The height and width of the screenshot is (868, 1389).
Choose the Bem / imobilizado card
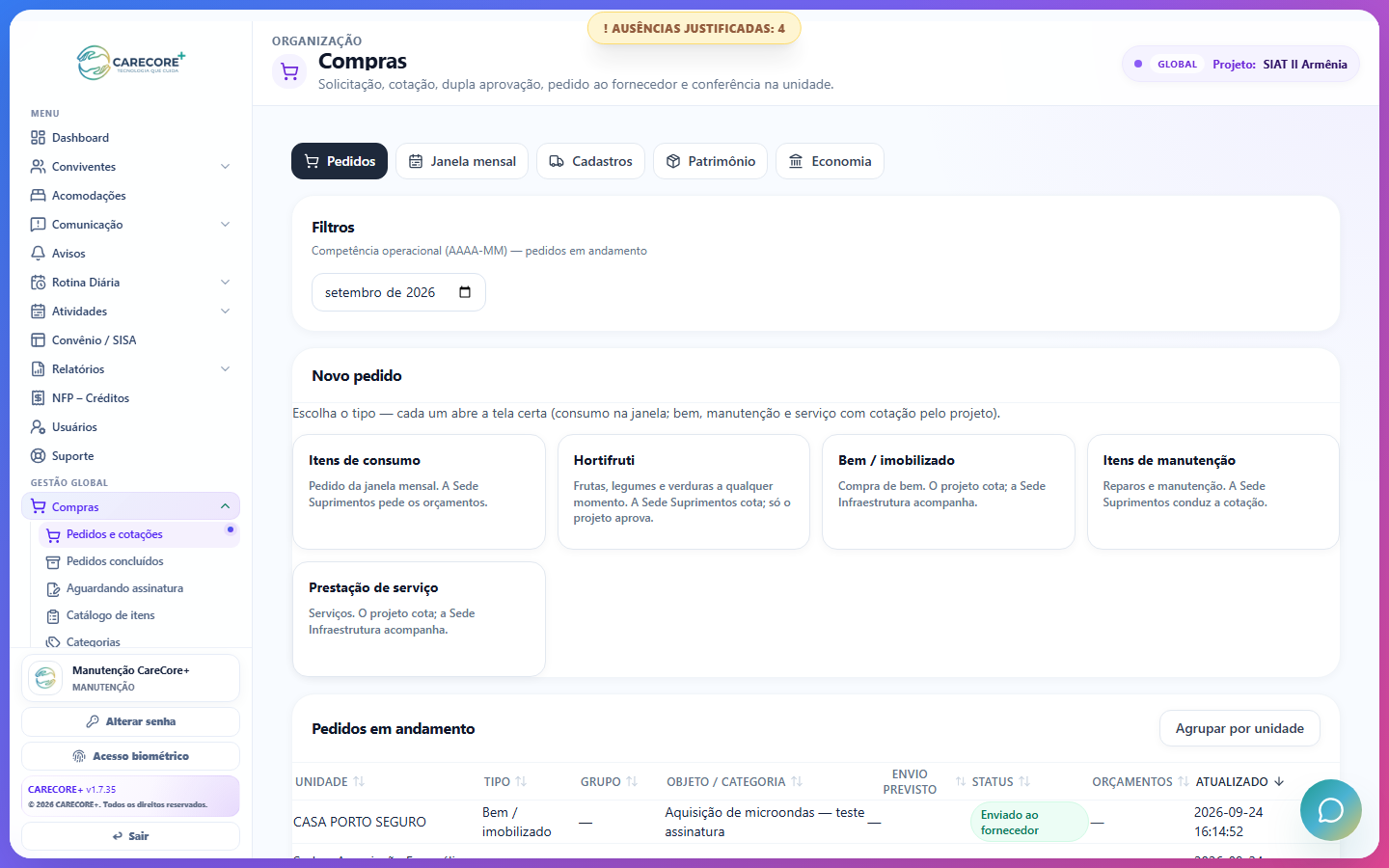point(948,492)
